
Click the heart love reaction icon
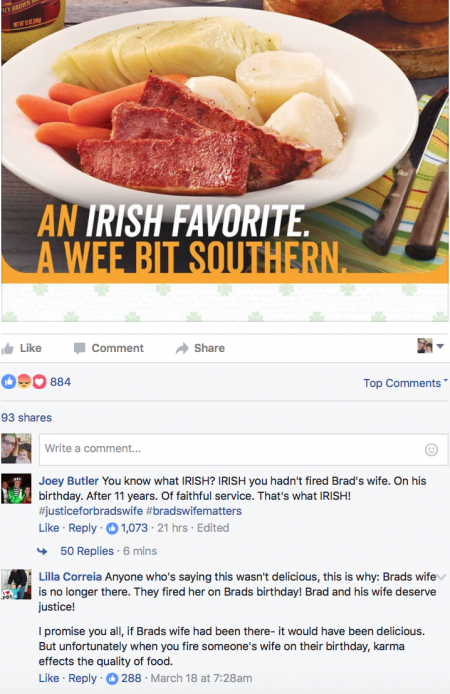(x=39, y=382)
